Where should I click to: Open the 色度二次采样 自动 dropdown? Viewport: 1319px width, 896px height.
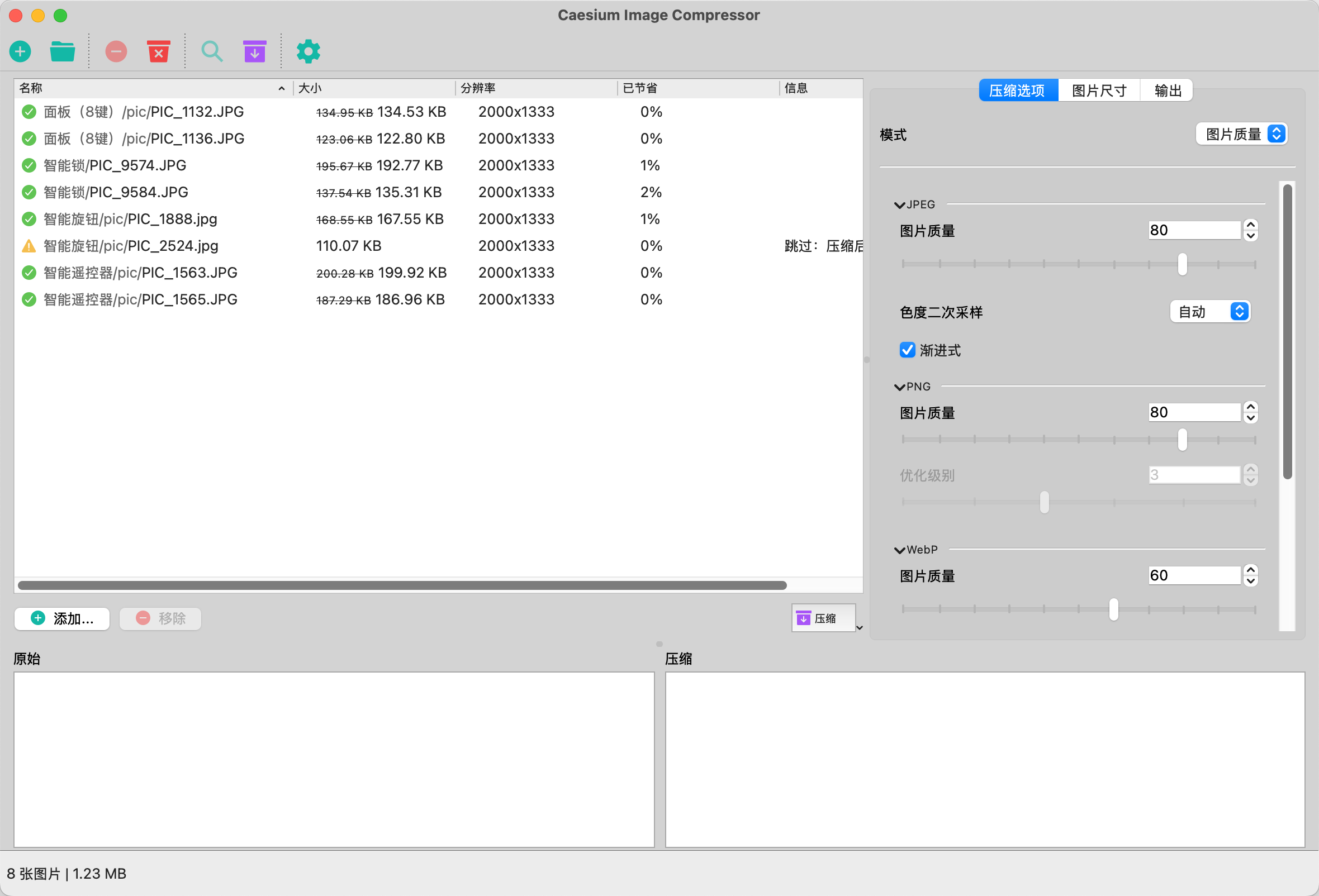(x=1210, y=311)
